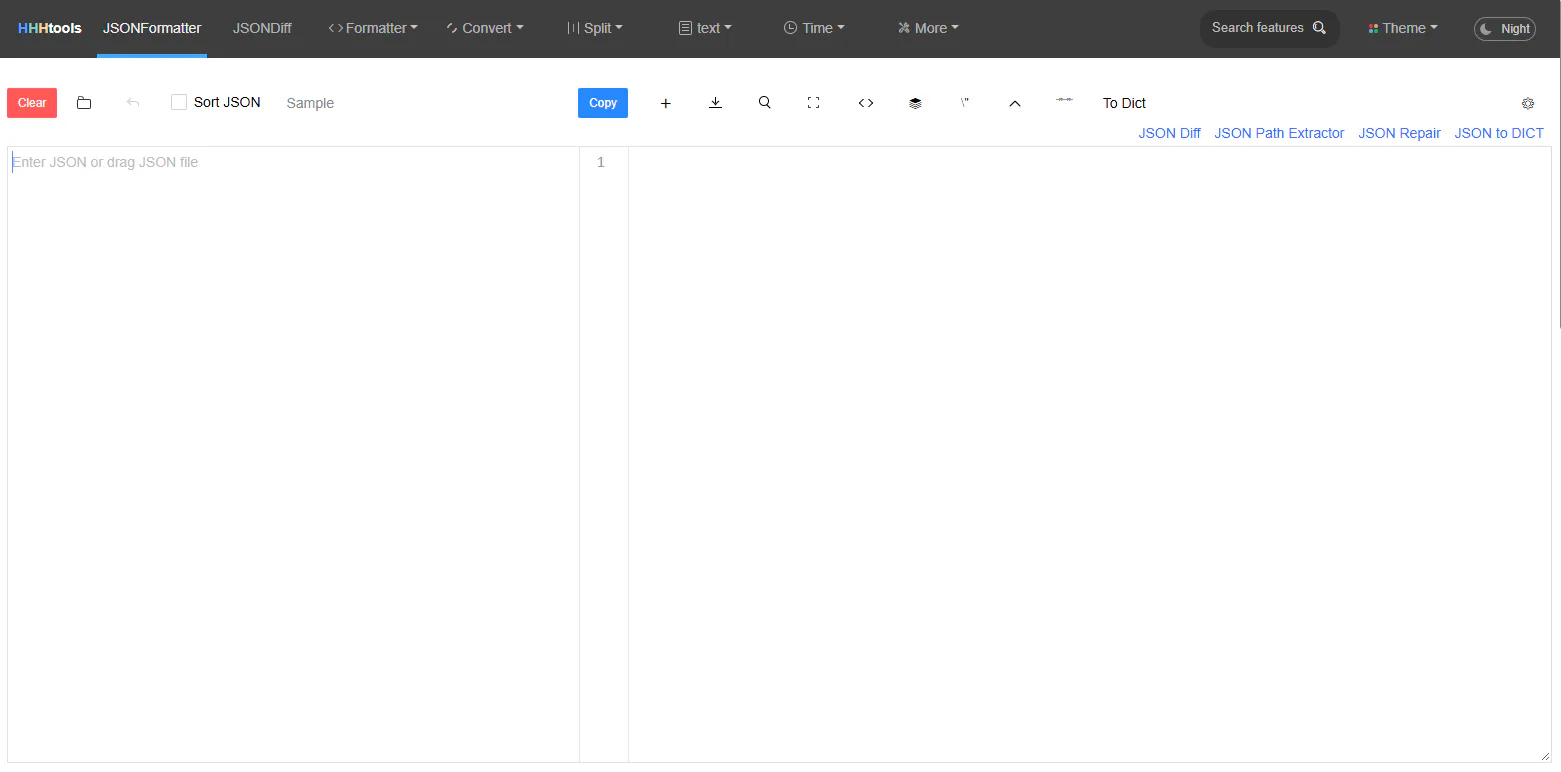Select the JSONFormatter tab
Screen dimensions: 1561x772
(152, 28)
